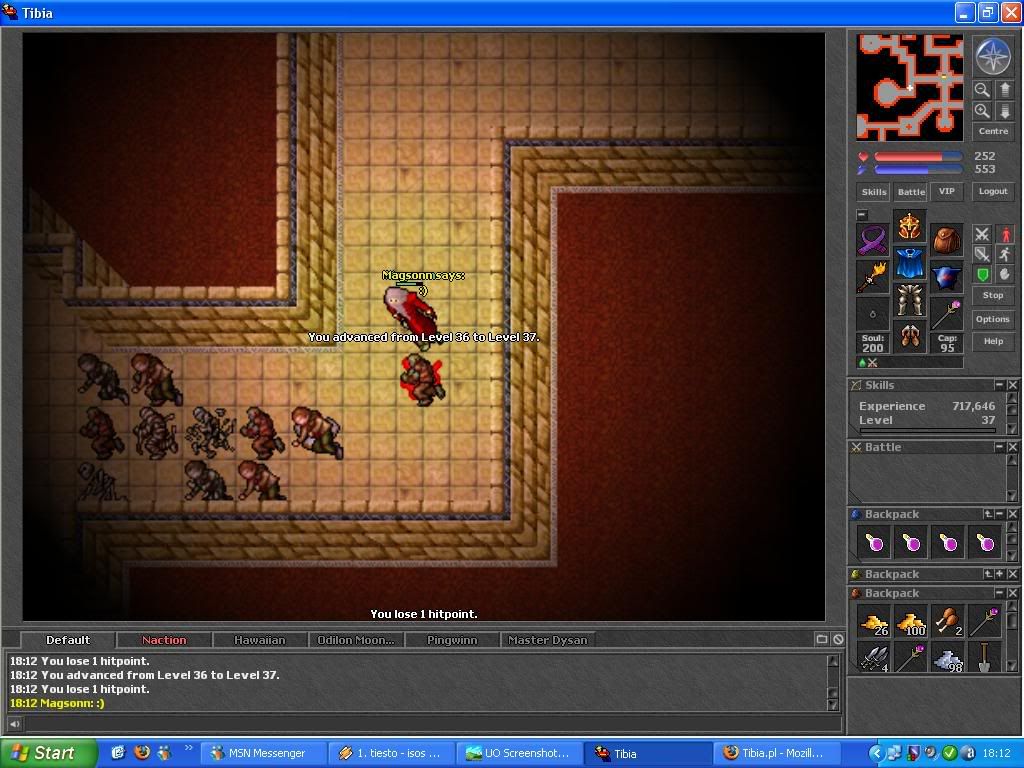Viewport: 1024px width, 768px height.
Task: Minimize the brown Backpack container with gold
Action: pyautogui.click(x=999, y=592)
